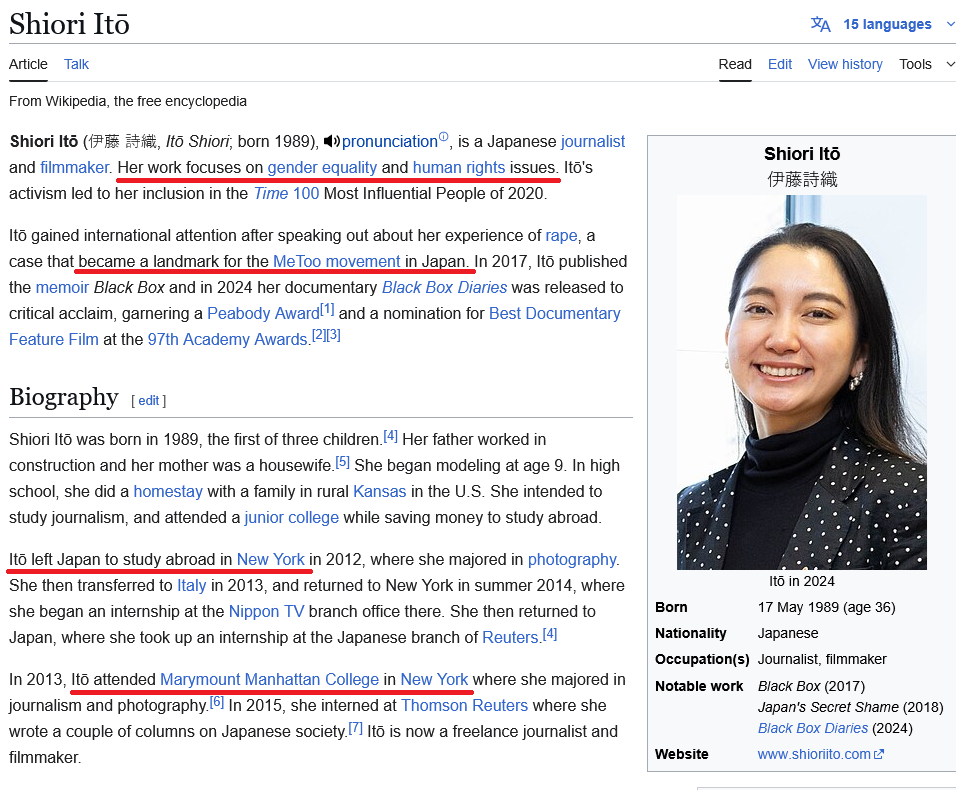
Task: Open the Kansas link
Action: (x=379, y=492)
